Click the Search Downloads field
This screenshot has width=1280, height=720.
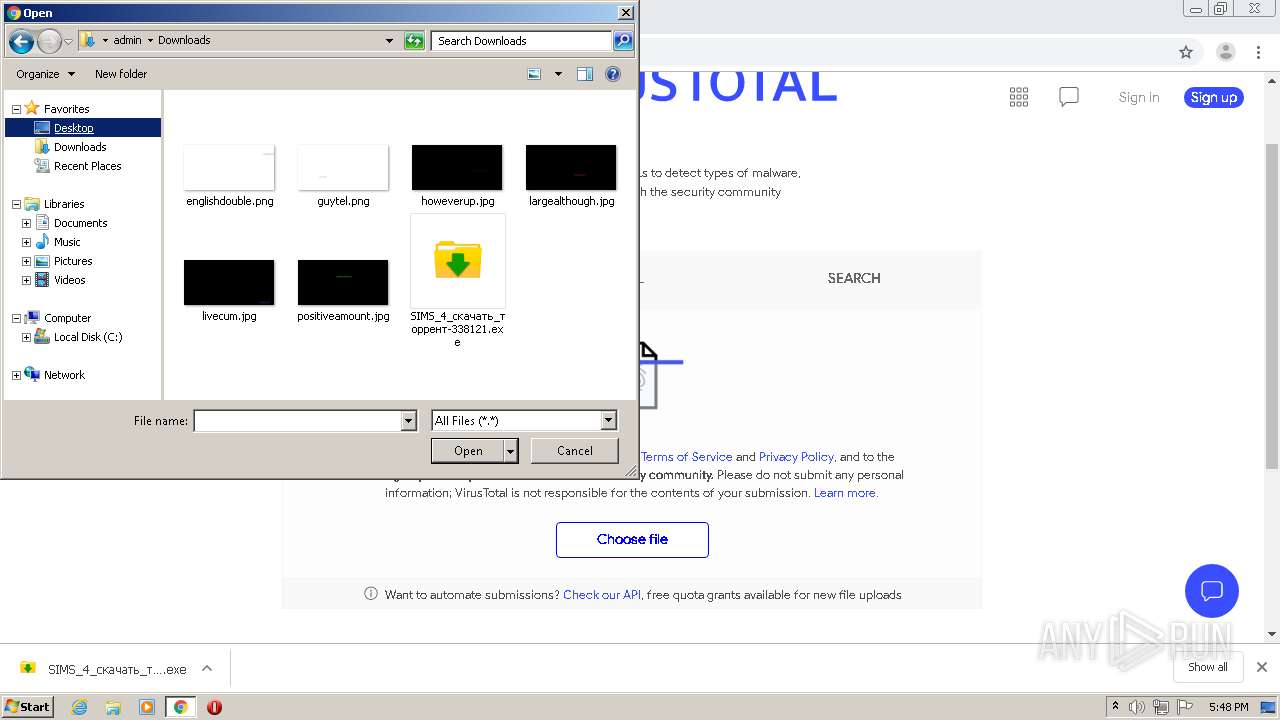click(522, 41)
